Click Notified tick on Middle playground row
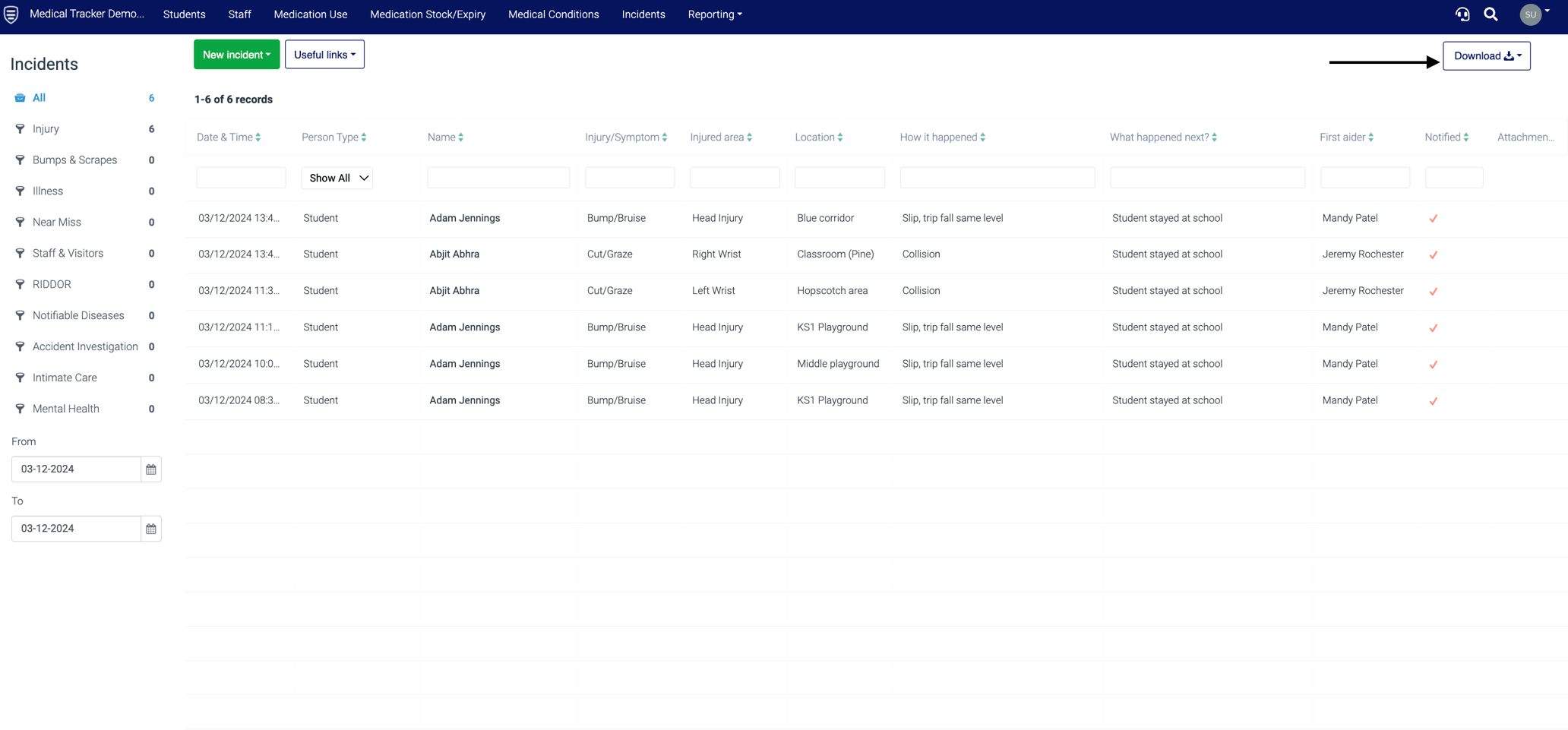This screenshot has height=730, width=1568. pyautogui.click(x=1433, y=365)
